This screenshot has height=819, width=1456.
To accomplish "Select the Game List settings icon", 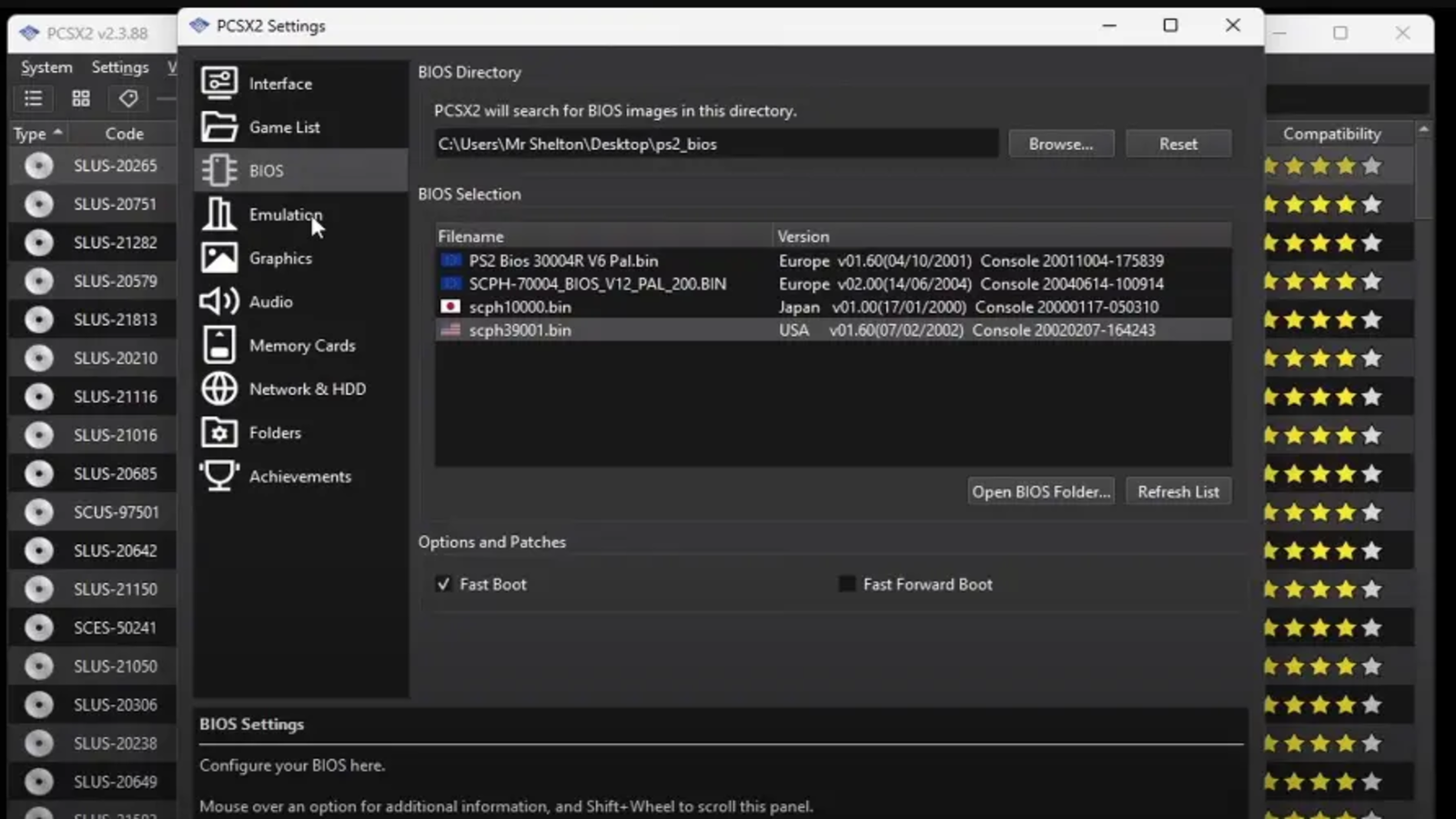I will pos(219,126).
